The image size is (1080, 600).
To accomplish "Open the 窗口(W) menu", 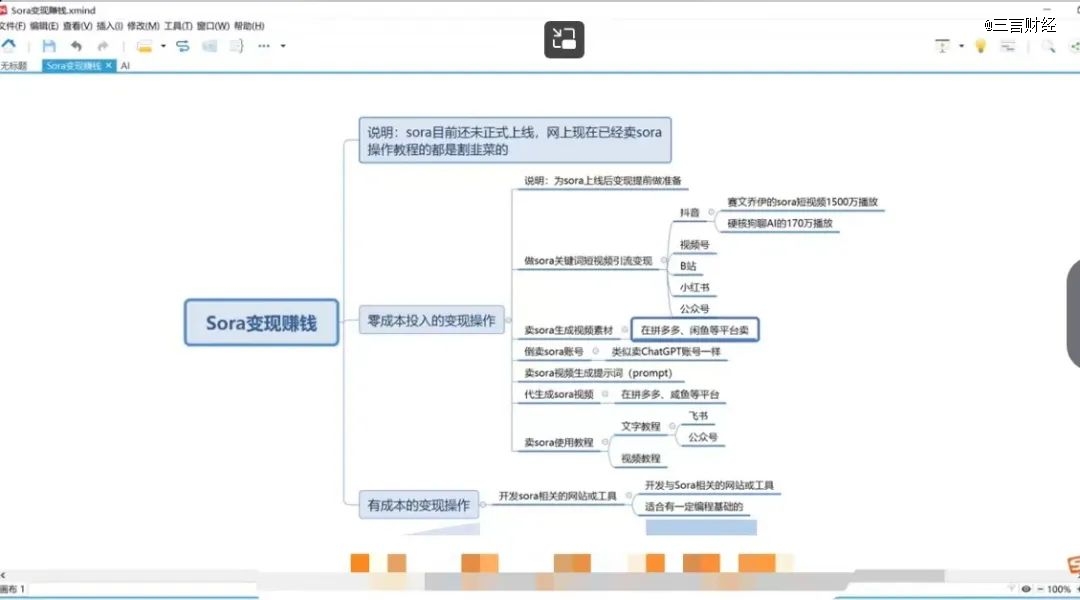I will tap(213, 26).
